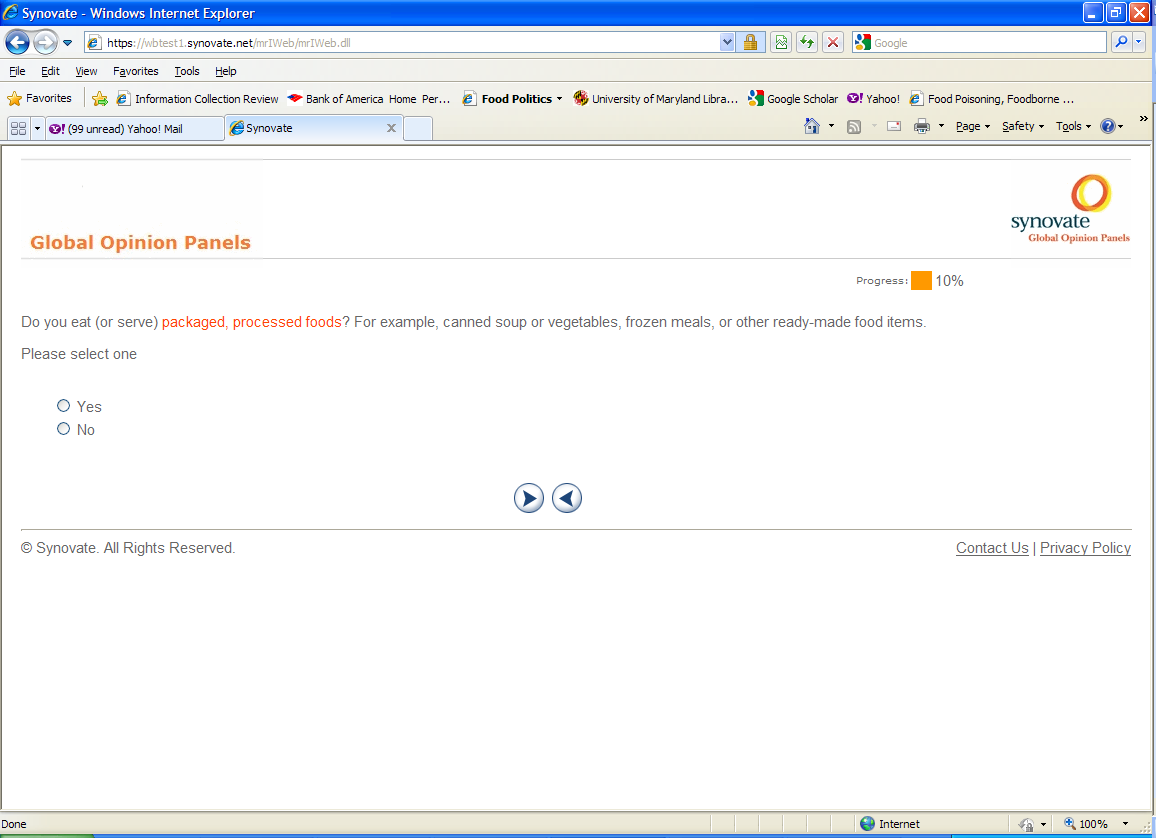Expand the address bar history dropdown
Screen dimensions: 1156x838
point(727,43)
